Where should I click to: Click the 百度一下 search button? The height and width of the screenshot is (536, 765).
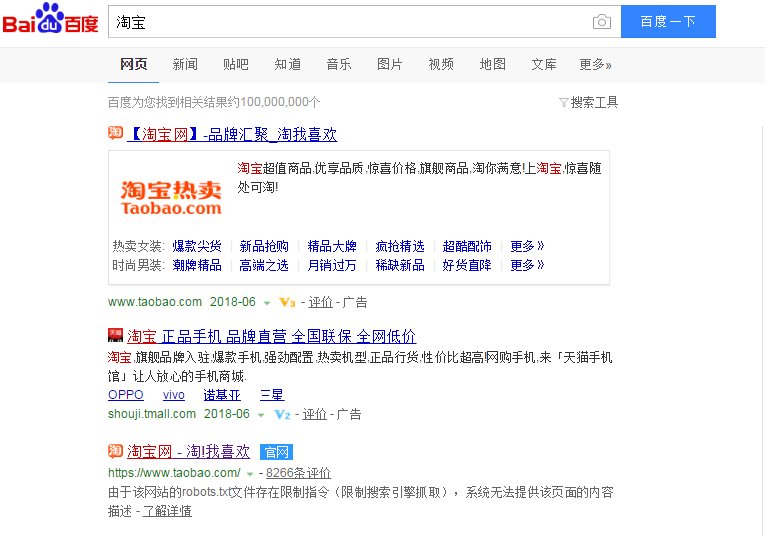pyautogui.click(x=668, y=21)
